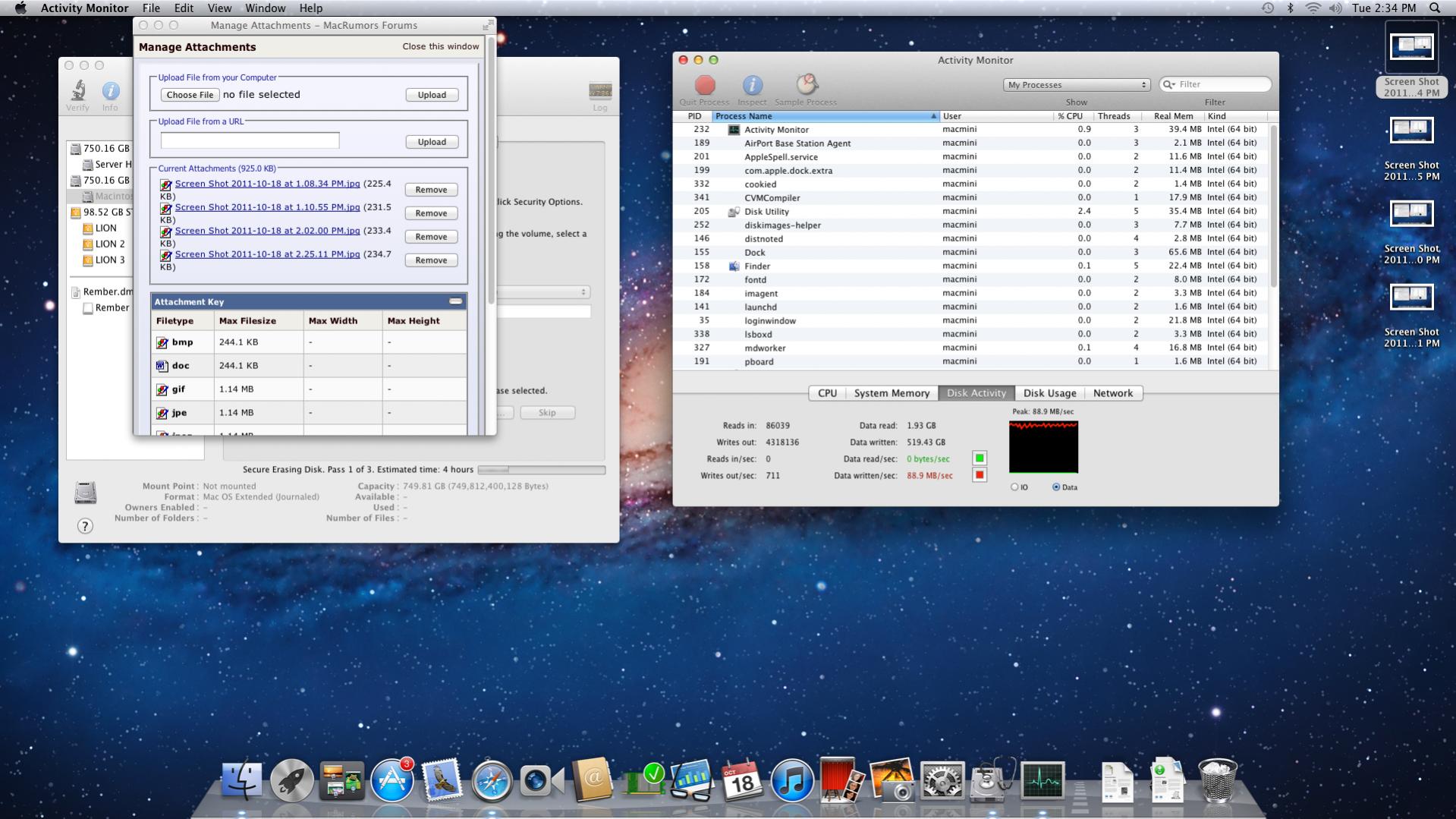The width and height of the screenshot is (1456, 819).
Task: Collapse the Attachment Key panel
Action: (455, 301)
